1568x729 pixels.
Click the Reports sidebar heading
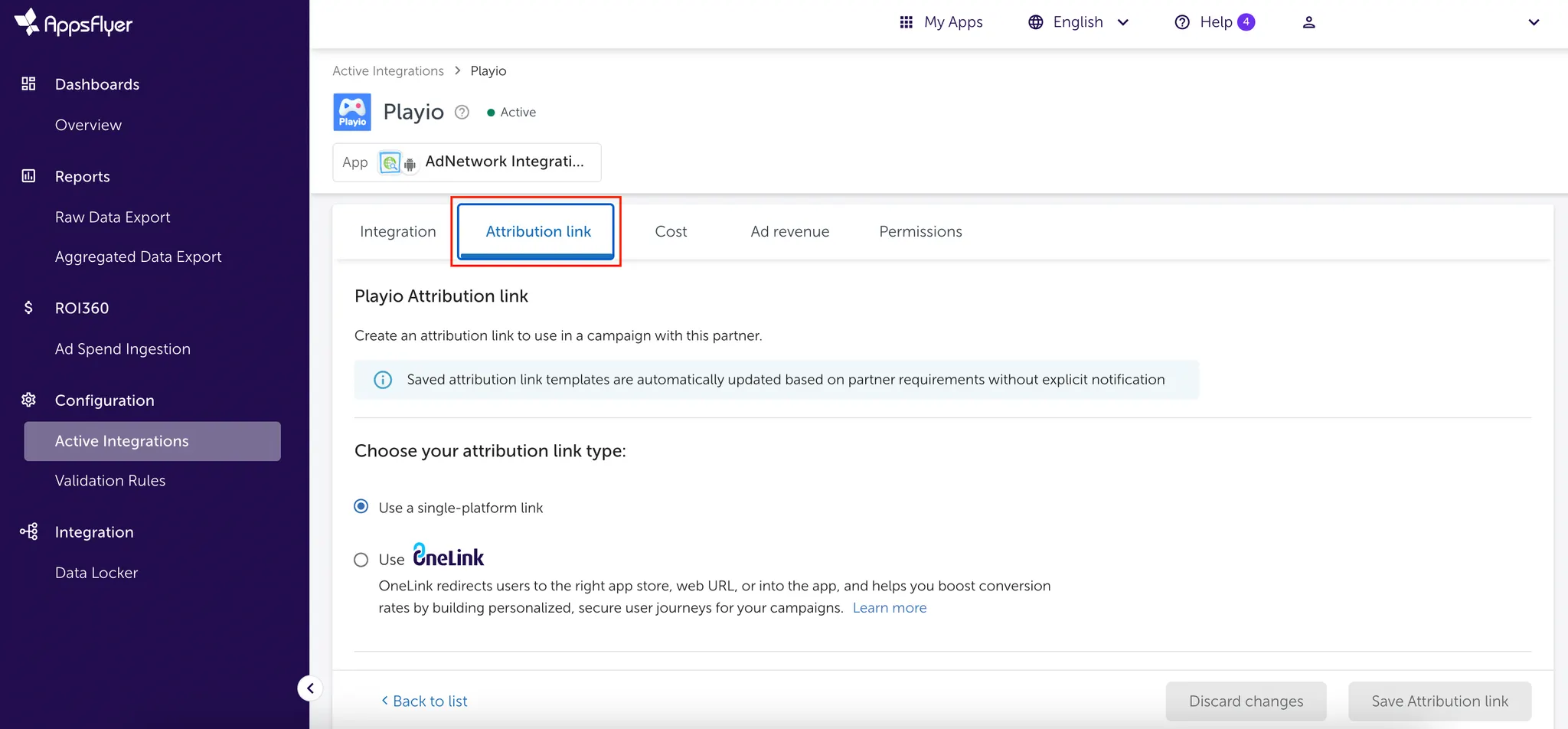(83, 176)
